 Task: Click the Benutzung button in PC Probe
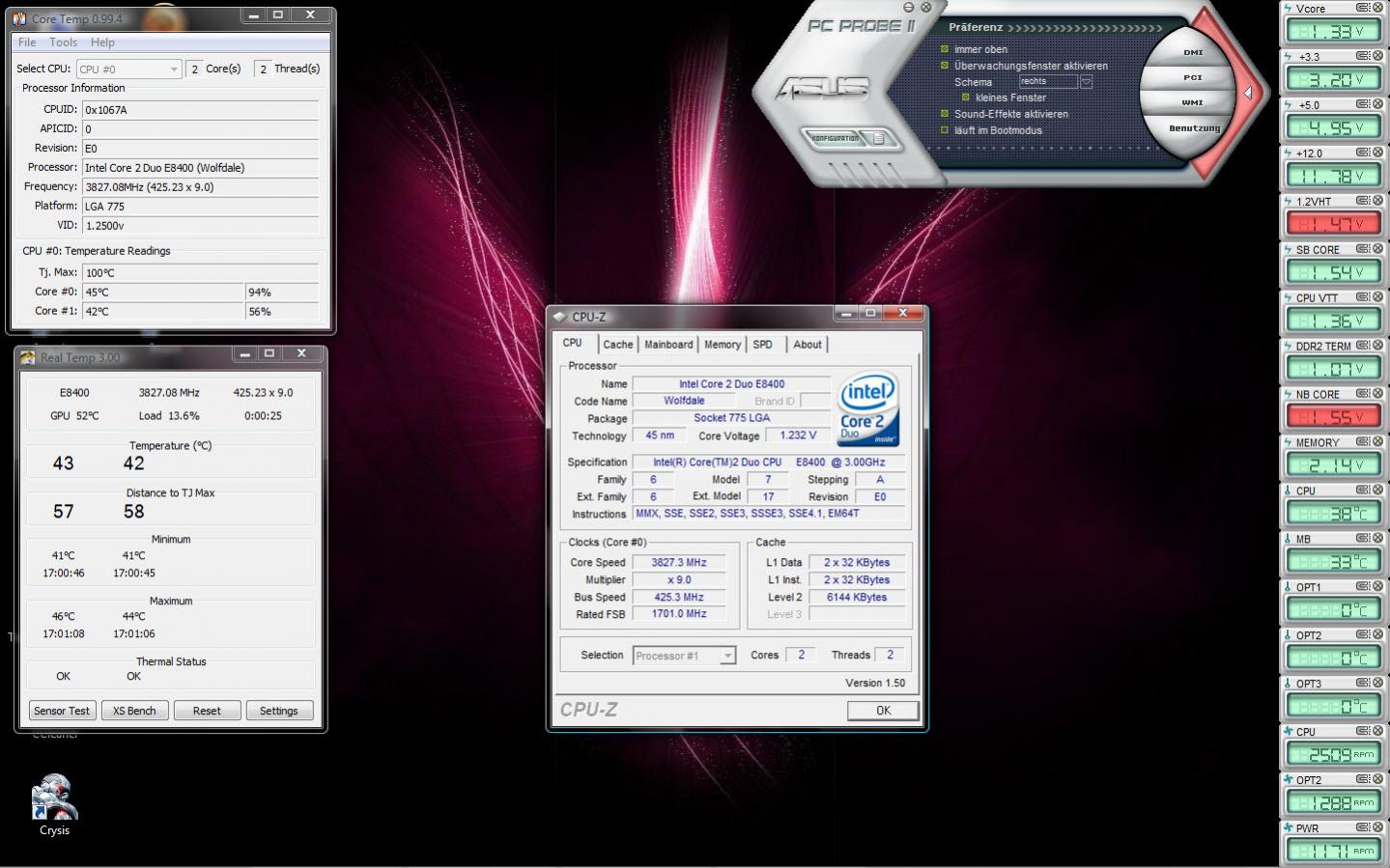coord(1194,127)
